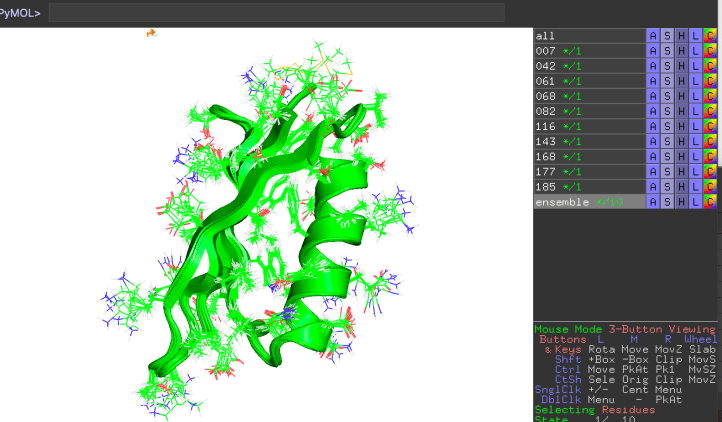Open Action menu (A) for all
Image resolution: width=722 pixels, height=422 pixels.
click(653, 36)
